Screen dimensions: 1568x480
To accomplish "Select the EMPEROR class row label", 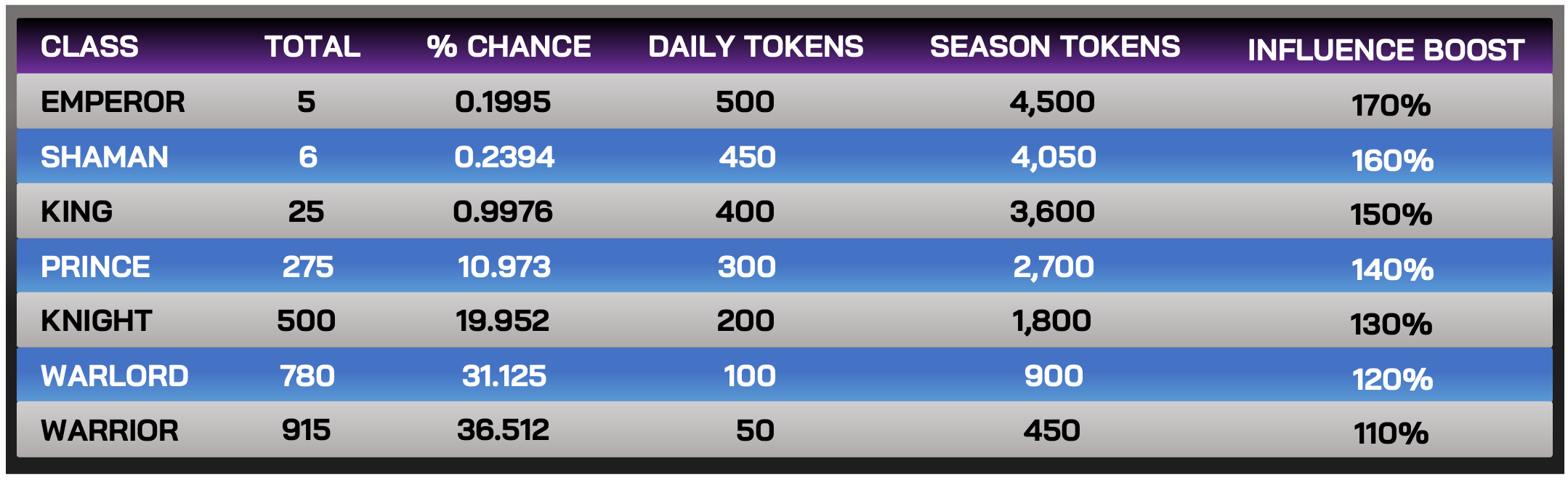I will [113, 103].
